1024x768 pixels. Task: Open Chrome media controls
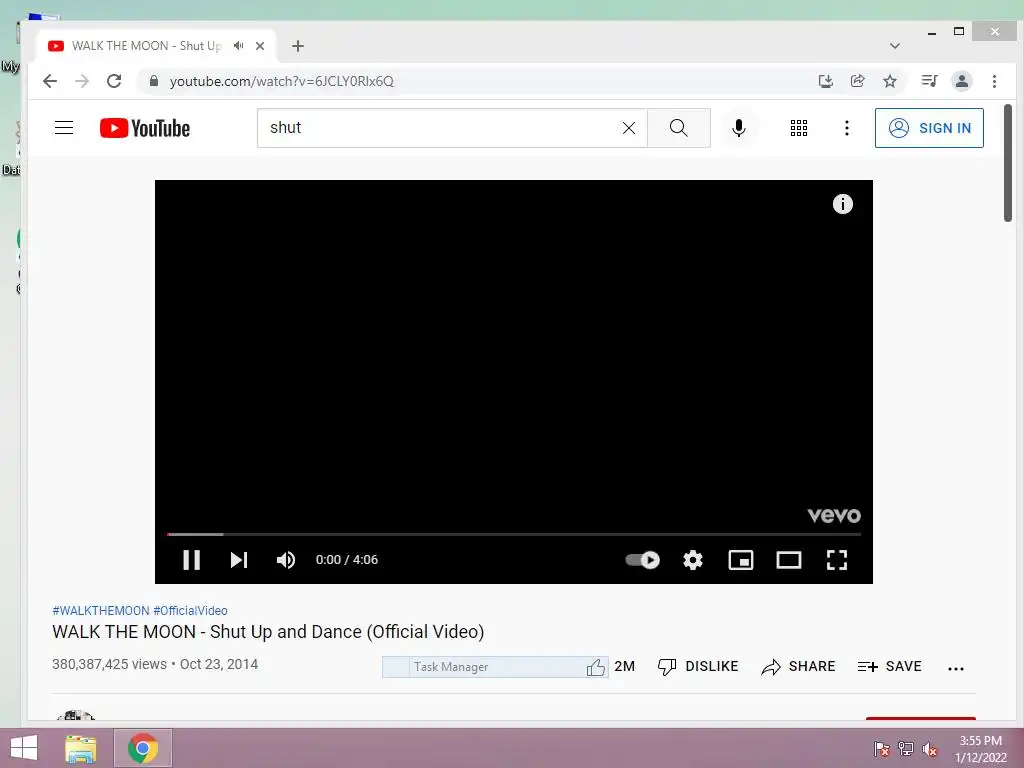point(929,81)
